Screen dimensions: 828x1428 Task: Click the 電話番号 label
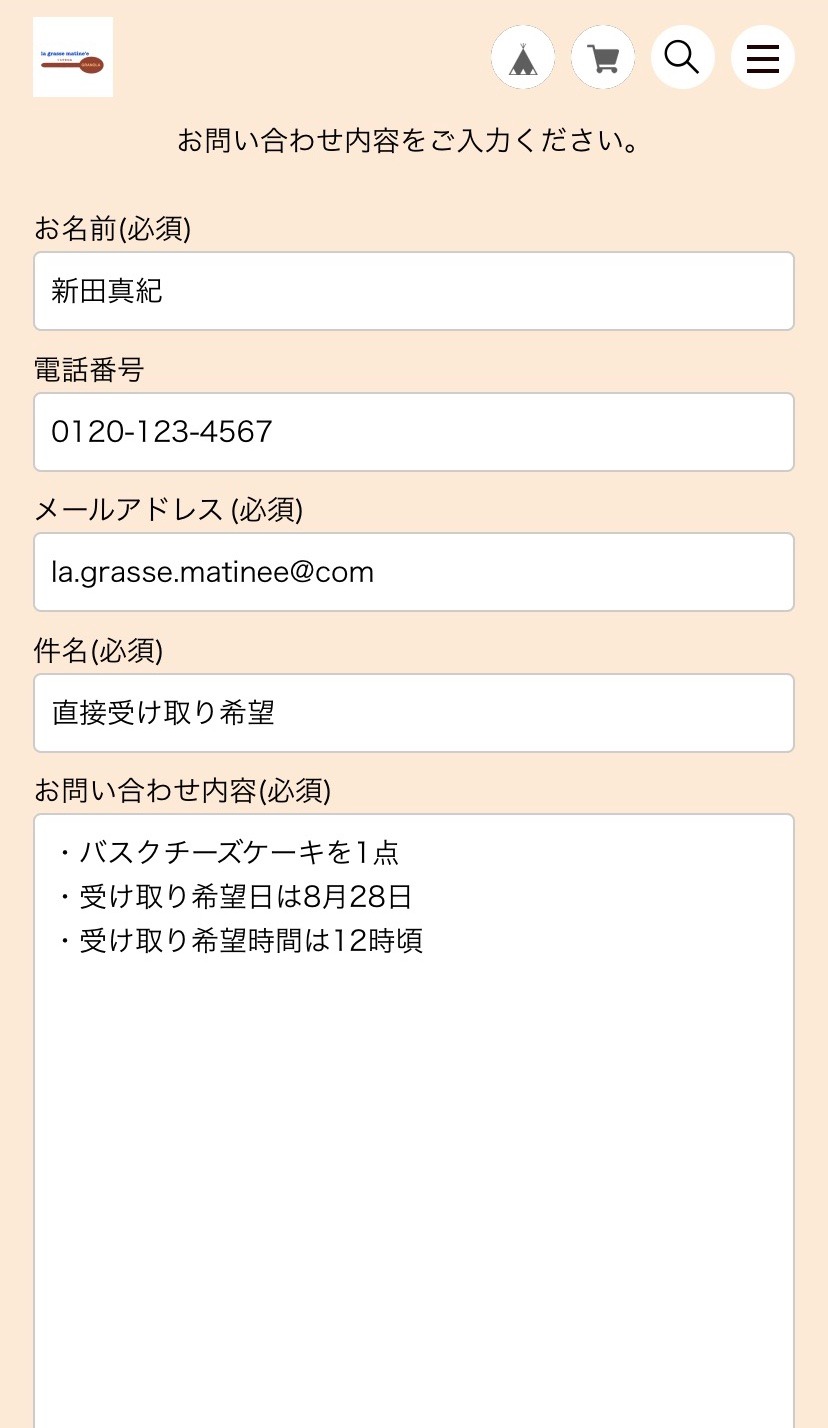(x=89, y=370)
